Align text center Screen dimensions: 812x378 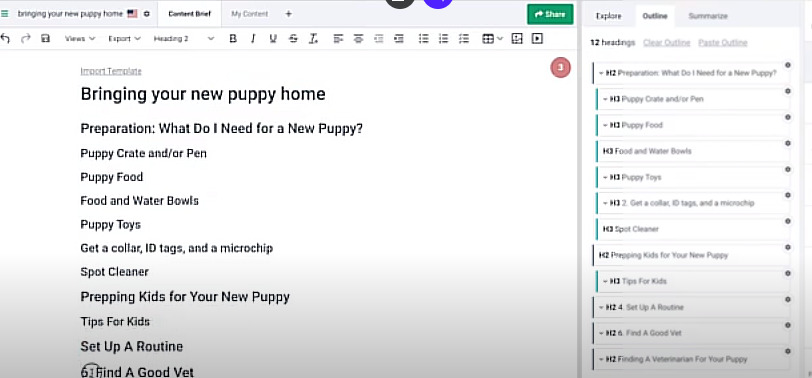tap(358, 38)
